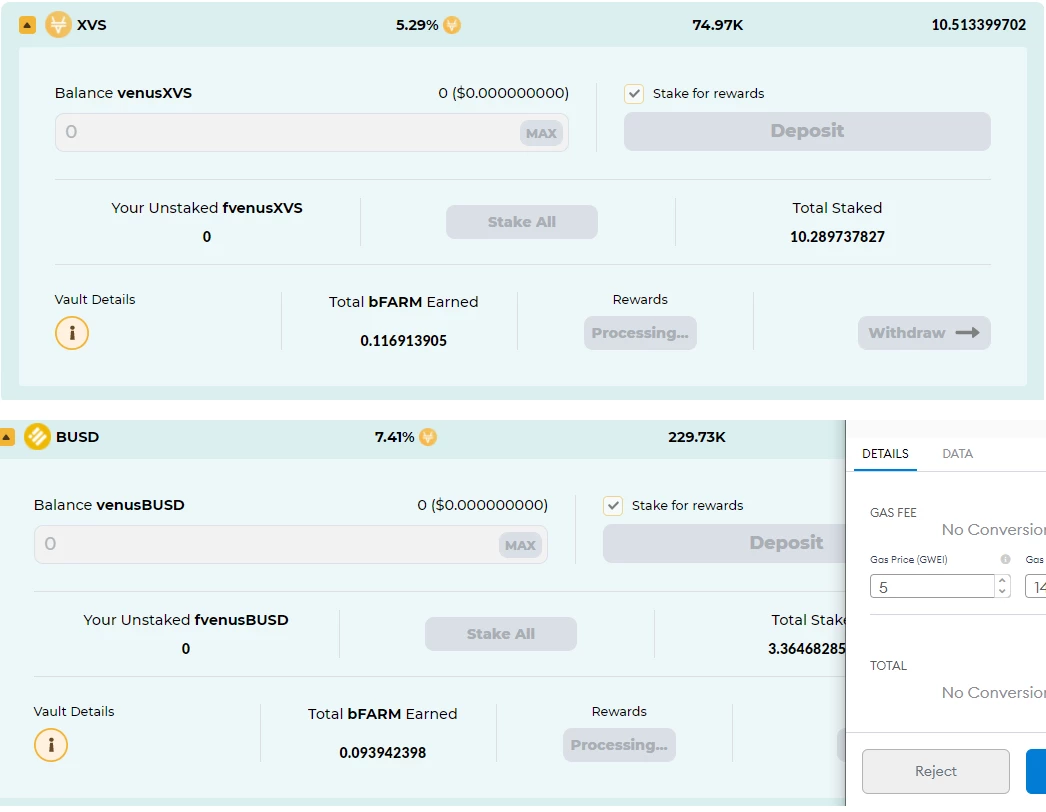Increase gas price with stepper arrow
This screenshot has width=1046, height=812.
(1002, 581)
